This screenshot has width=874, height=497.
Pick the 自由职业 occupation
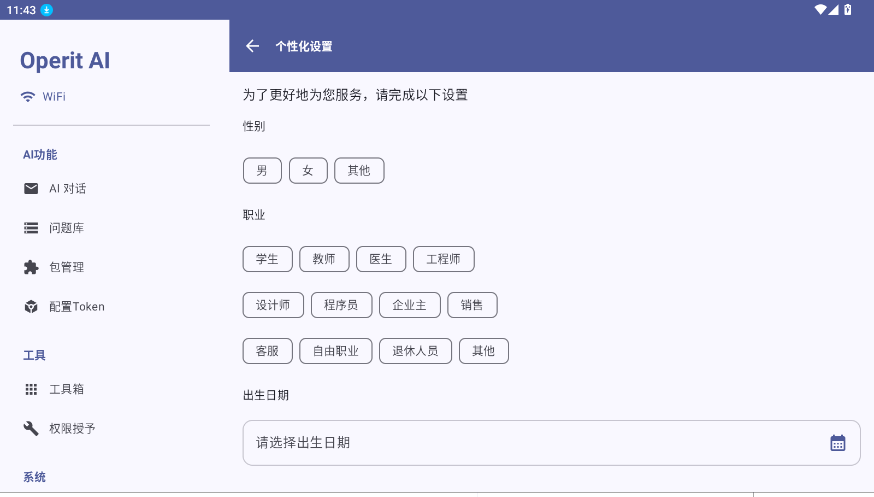[x=336, y=351]
